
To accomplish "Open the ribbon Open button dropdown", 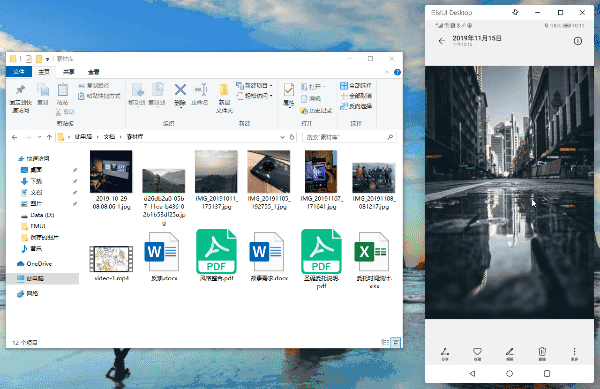I will point(313,87).
